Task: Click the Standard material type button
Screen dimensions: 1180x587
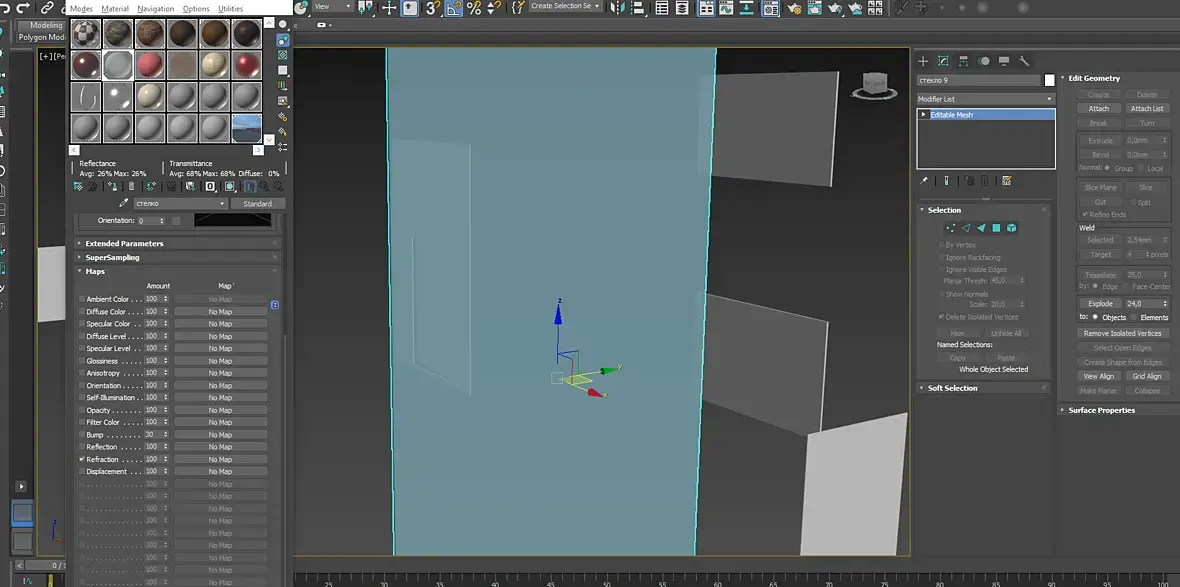Action: 257,203
